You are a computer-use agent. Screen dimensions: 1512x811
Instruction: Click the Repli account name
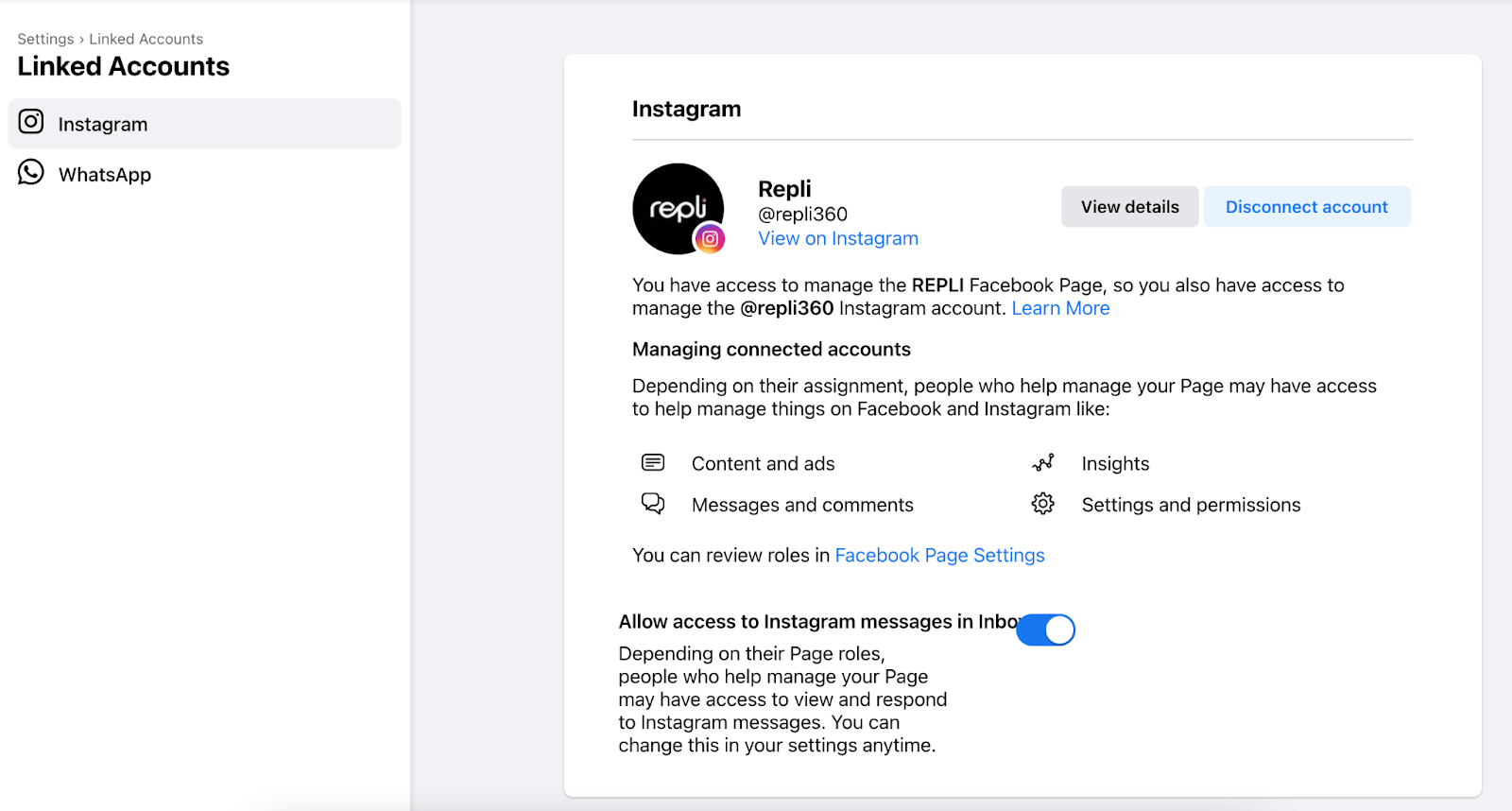click(784, 189)
